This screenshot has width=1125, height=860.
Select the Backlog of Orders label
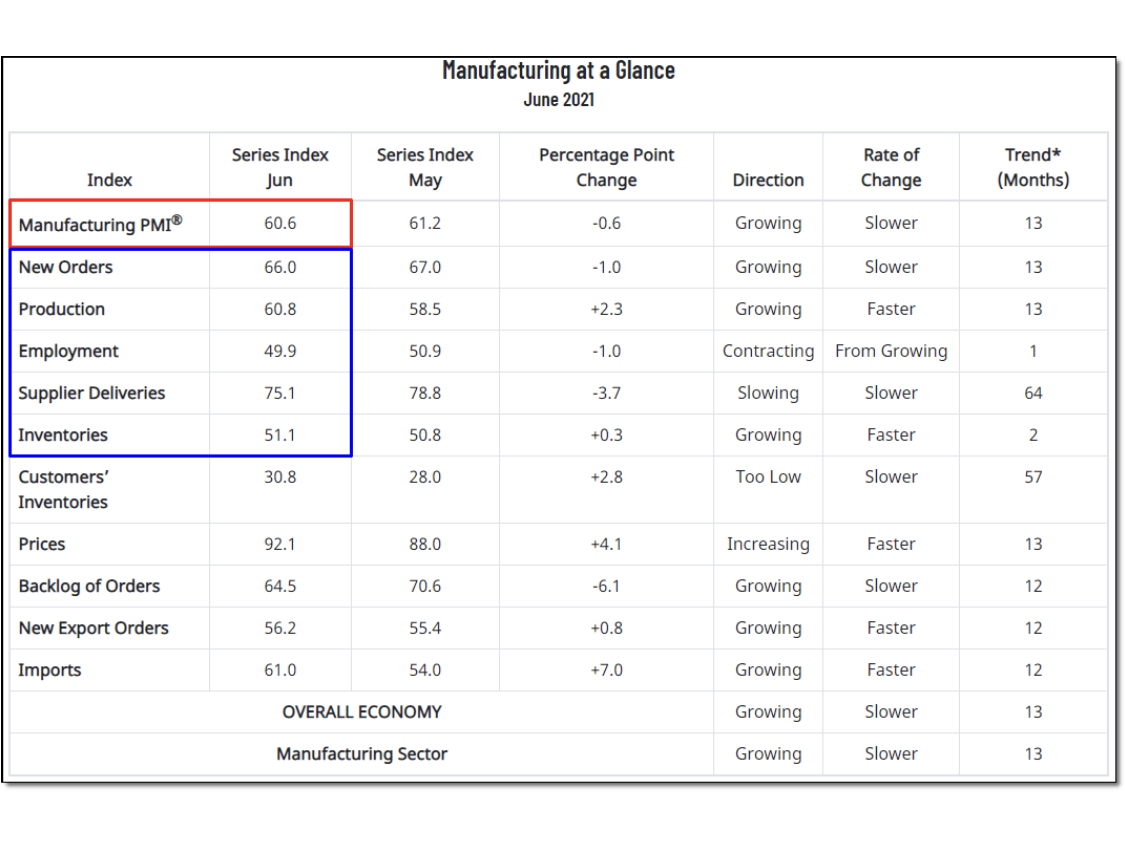click(x=89, y=586)
